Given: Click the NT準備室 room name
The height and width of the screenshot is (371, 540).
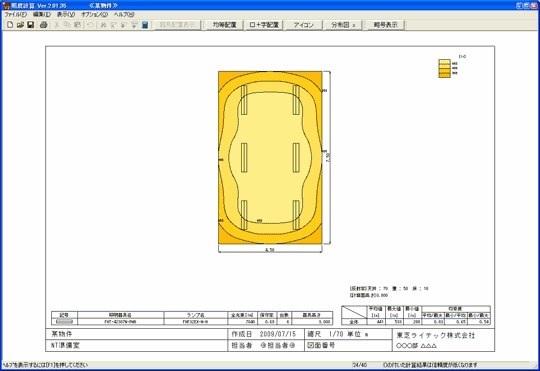Looking at the screenshot, I should (x=65, y=345).
